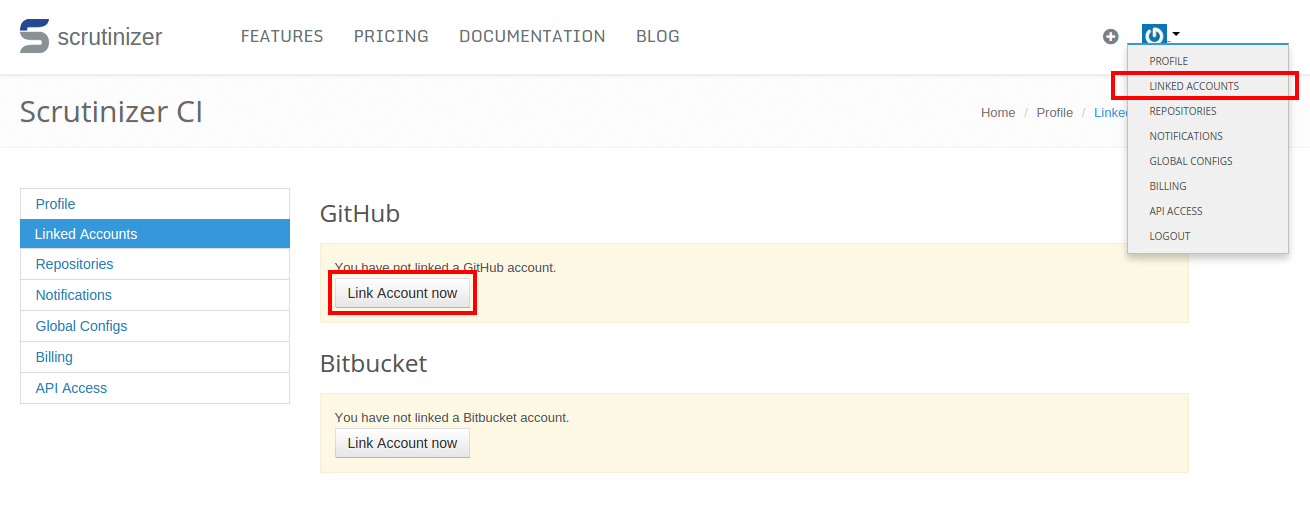1310x524 pixels.
Task: Choose Logout from the user dropdown
Action: pyautogui.click(x=1170, y=236)
